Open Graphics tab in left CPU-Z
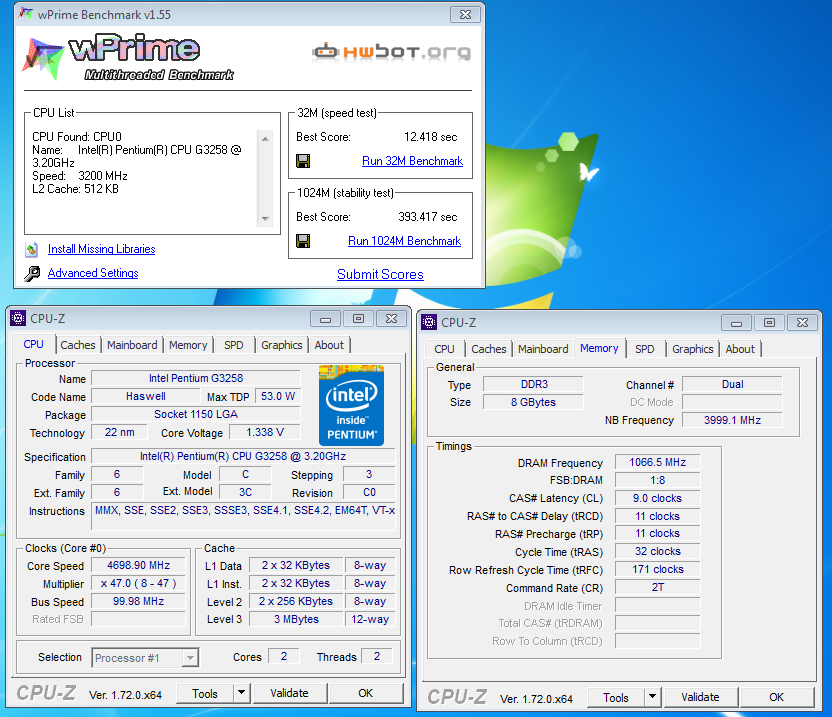The image size is (832, 717). click(281, 345)
